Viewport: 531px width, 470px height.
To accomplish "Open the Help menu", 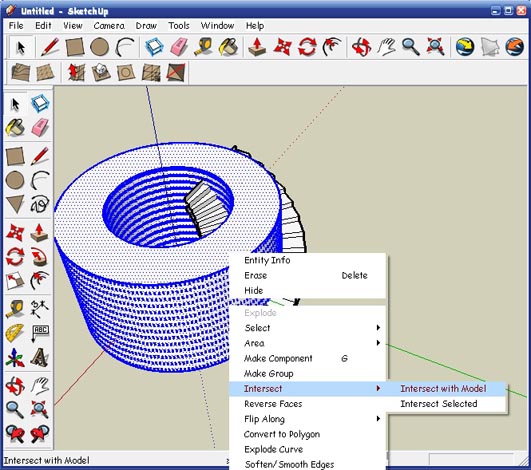I will [x=255, y=26].
